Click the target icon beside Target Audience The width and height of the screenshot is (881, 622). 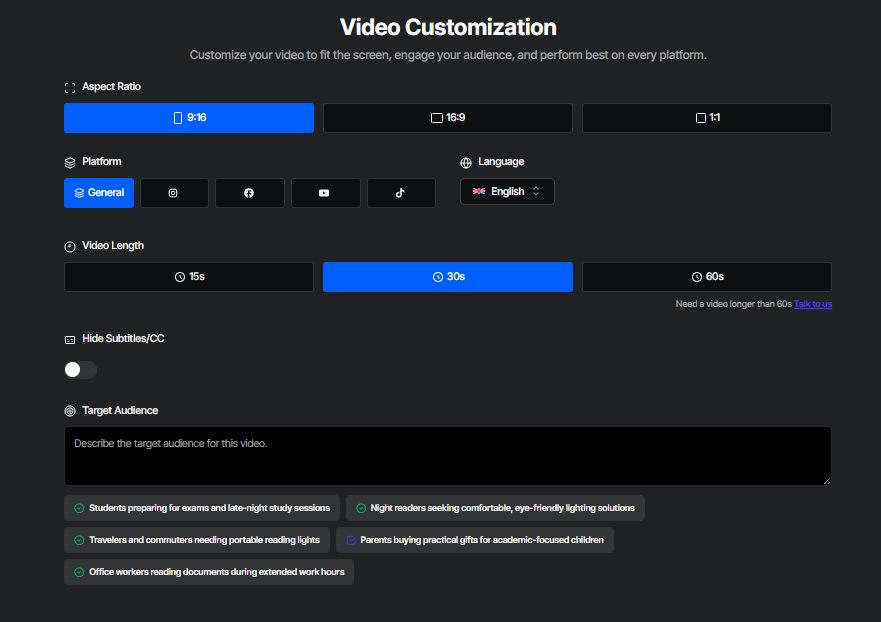69,410
